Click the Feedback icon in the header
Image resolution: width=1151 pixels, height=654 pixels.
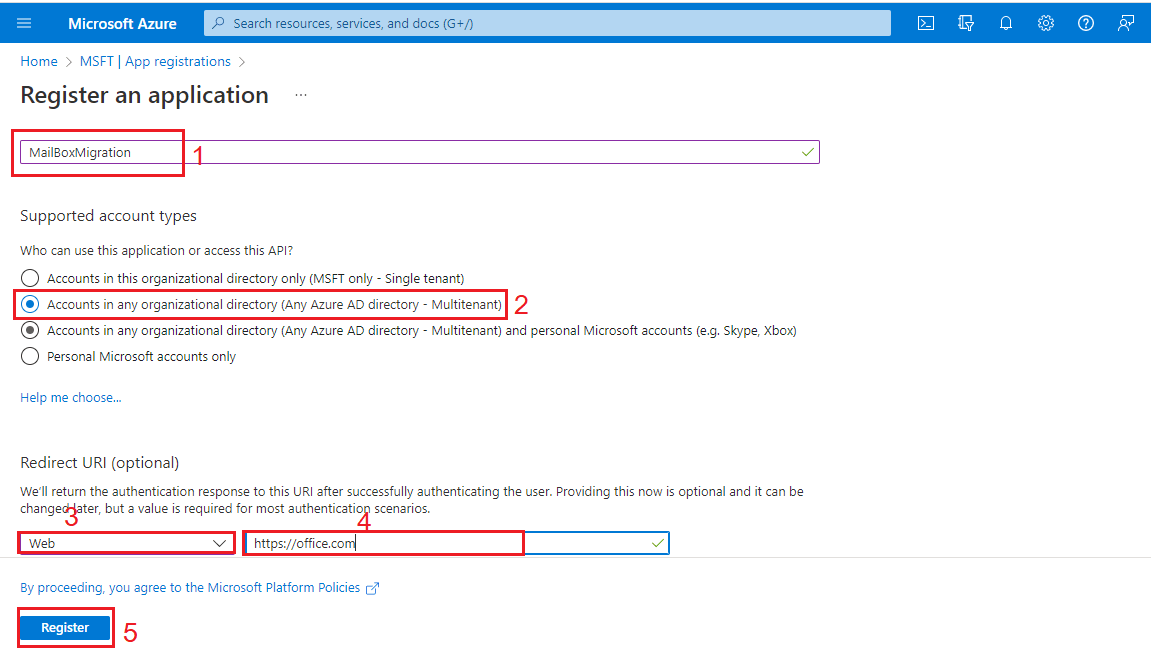pyautogui.click(x=1126, y=23)
